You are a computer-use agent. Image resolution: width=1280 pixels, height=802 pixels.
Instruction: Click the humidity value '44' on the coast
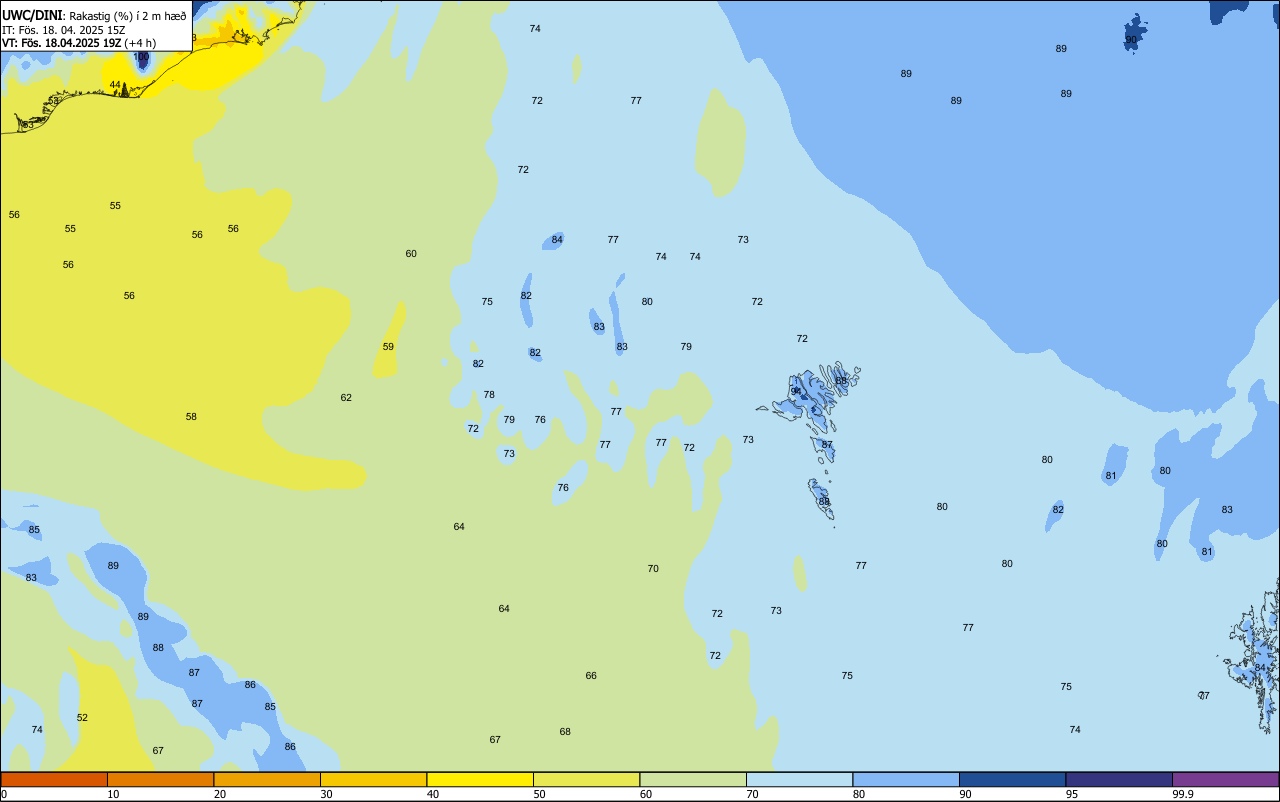(115, 85)
